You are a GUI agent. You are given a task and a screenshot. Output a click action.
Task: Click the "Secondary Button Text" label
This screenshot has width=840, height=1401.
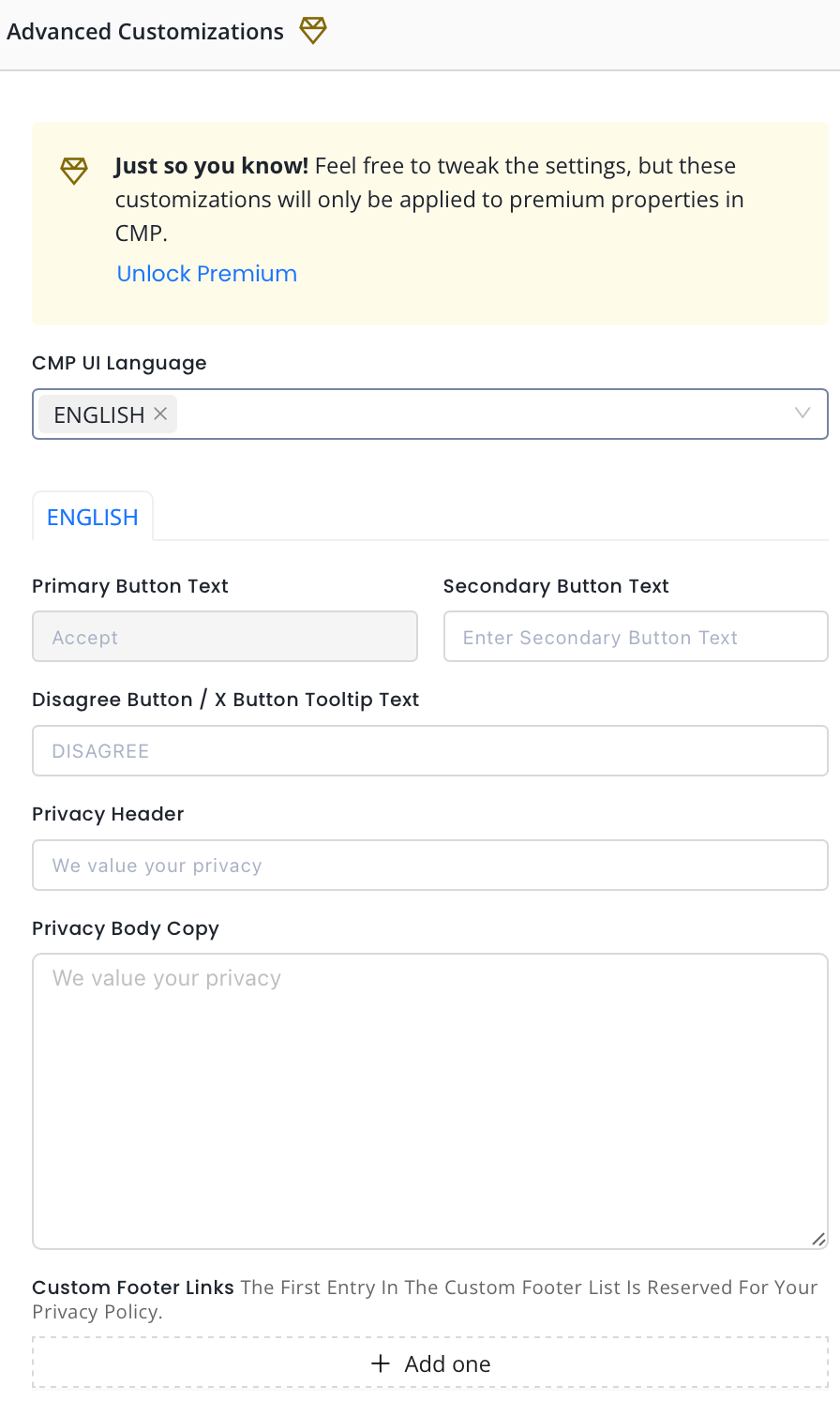pos(556,586)
